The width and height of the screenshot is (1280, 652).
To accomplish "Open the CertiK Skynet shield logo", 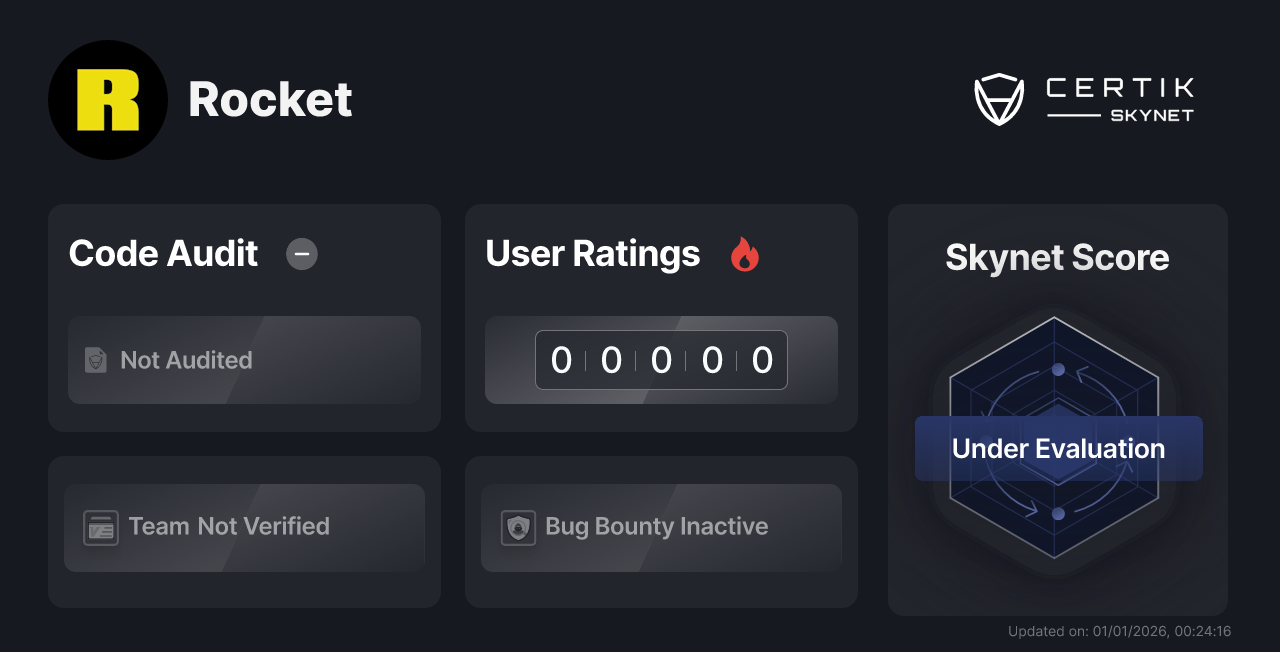I will coord(999,97).
